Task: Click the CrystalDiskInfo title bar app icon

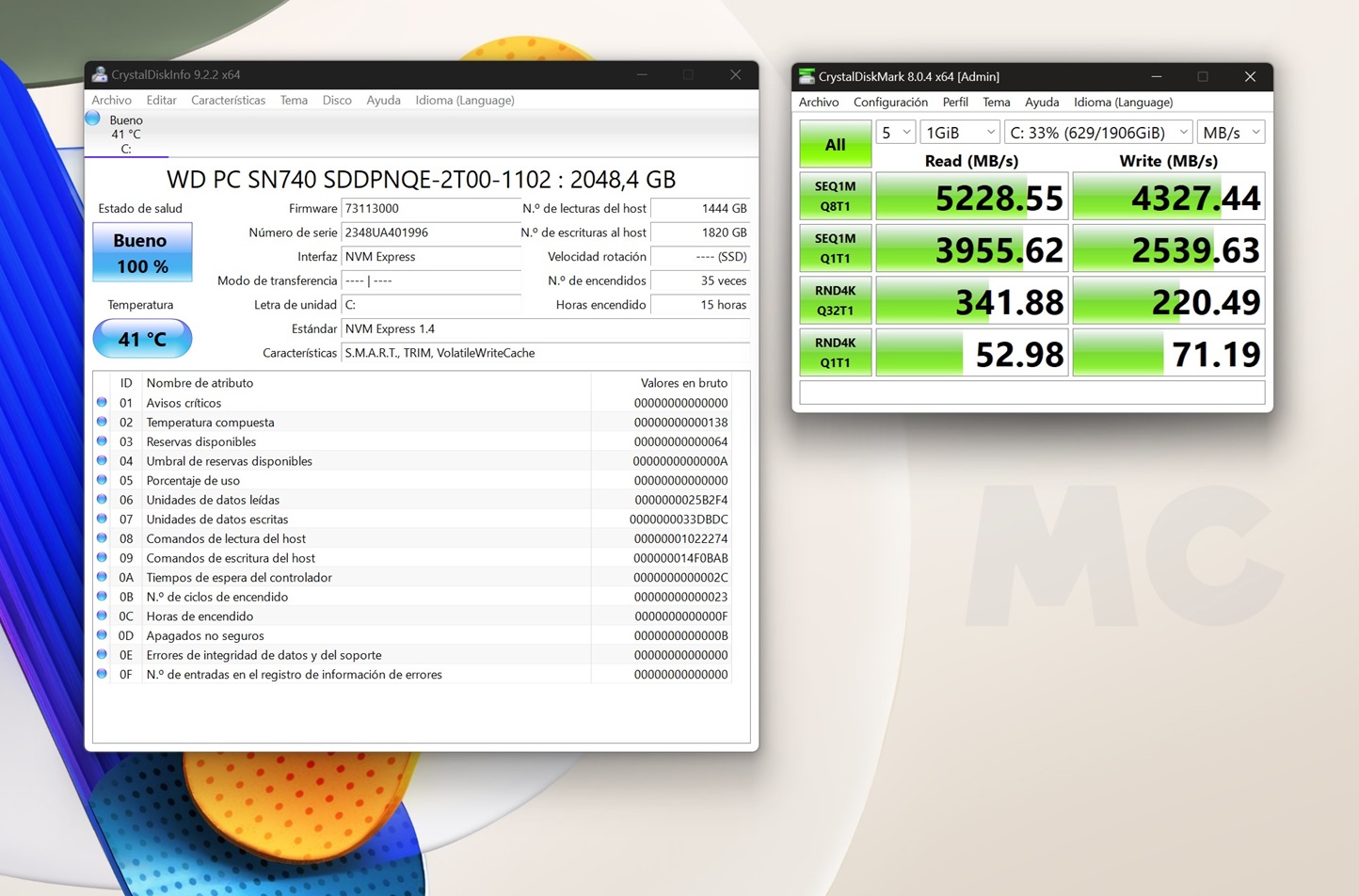Action: 99,75
